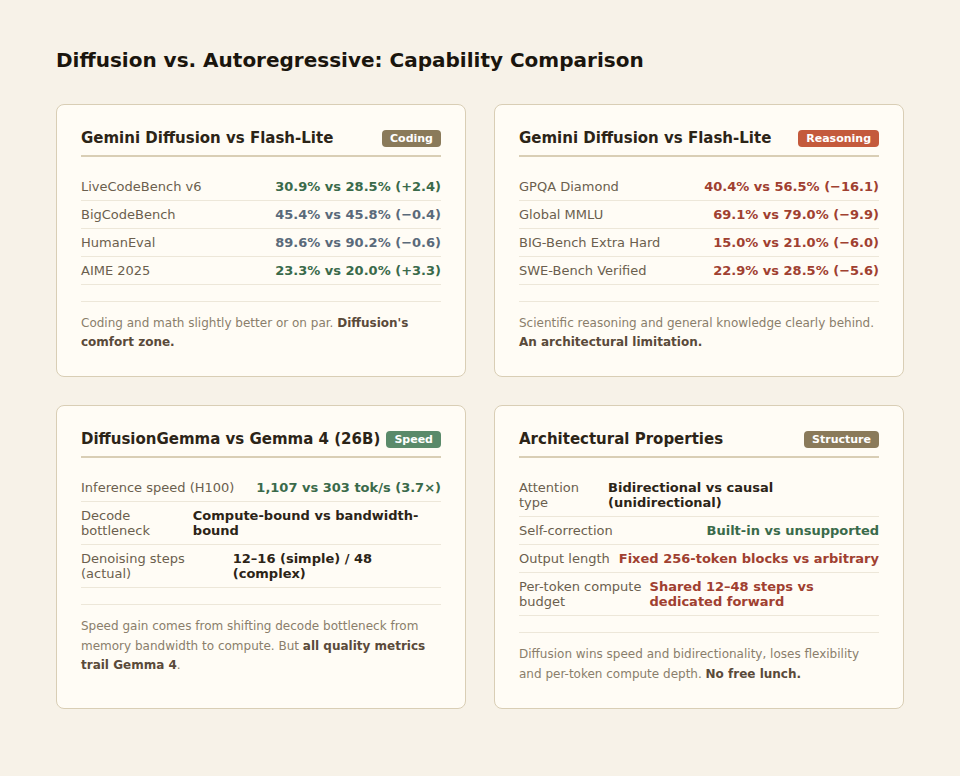Select the 'BigCodeBench' label
Image resolution: width=960 pixels, height=776 pixels.
(x=128, y=214)
